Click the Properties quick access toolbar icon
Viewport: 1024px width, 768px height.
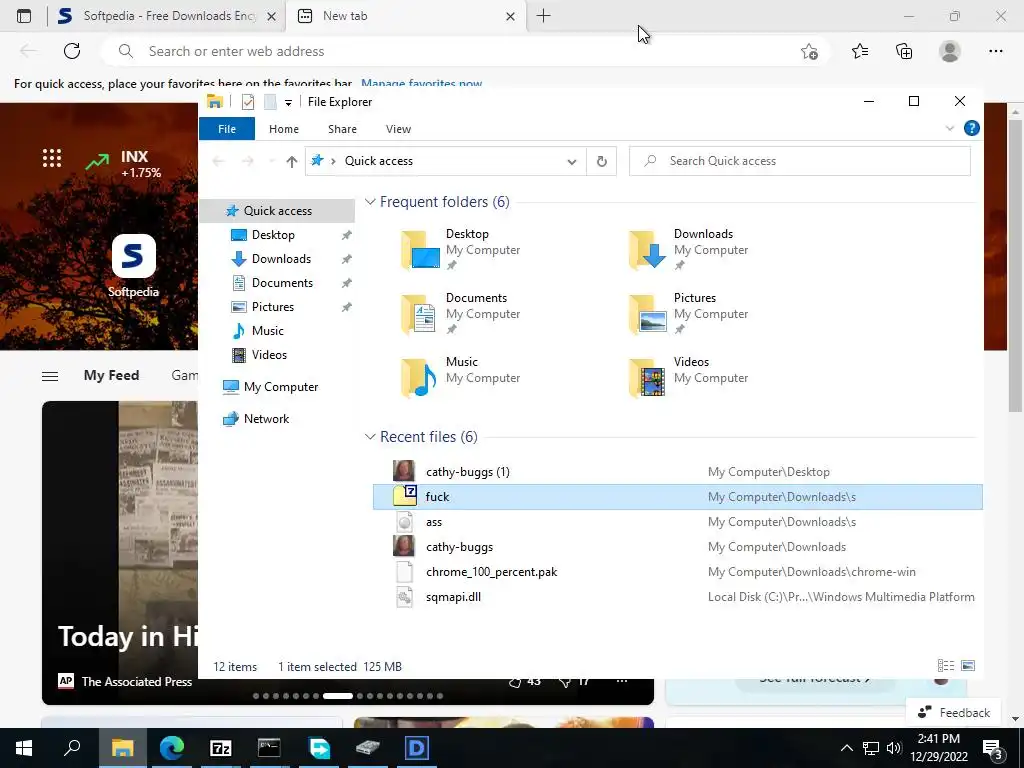248,102
